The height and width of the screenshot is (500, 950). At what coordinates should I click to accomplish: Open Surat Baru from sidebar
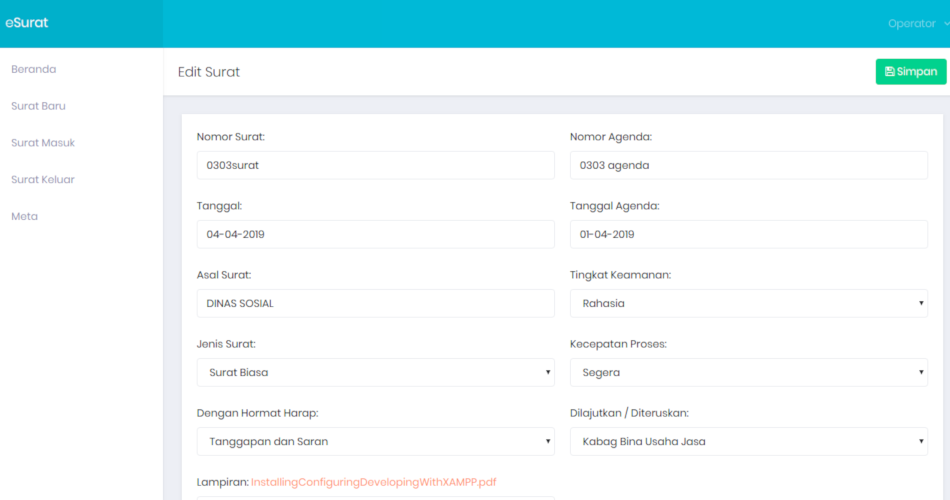(x=38, y=106)
